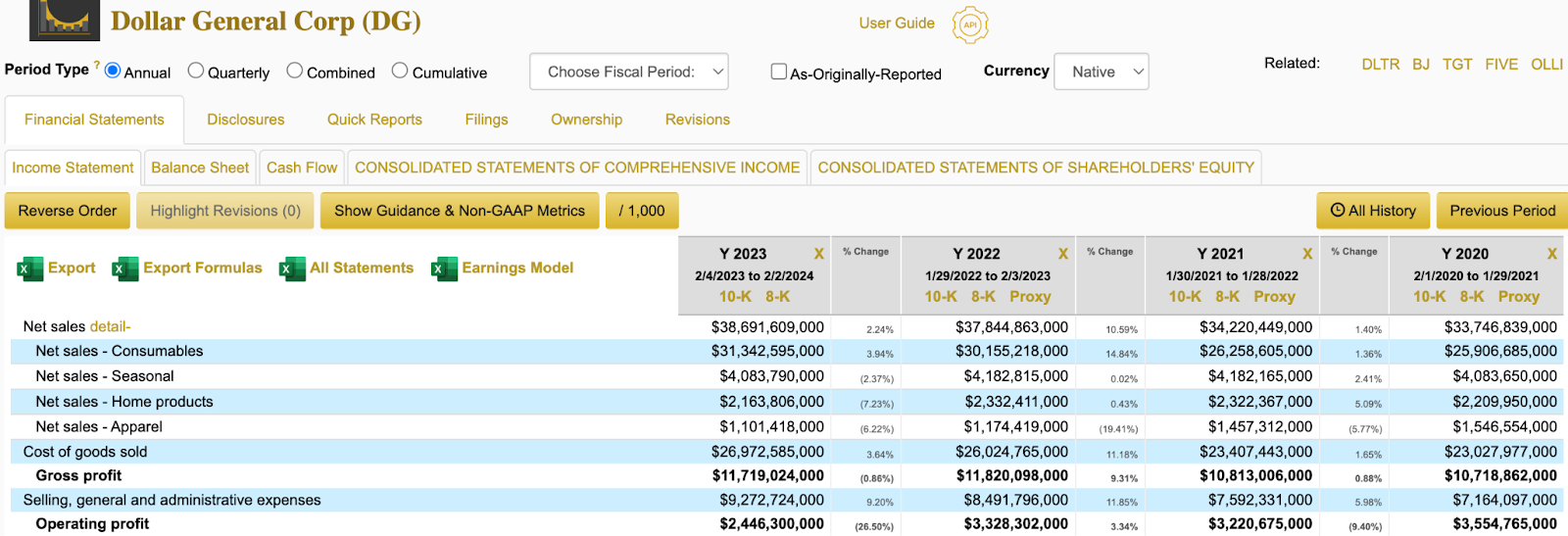Select the Quarterly period type

coord(196,71)
